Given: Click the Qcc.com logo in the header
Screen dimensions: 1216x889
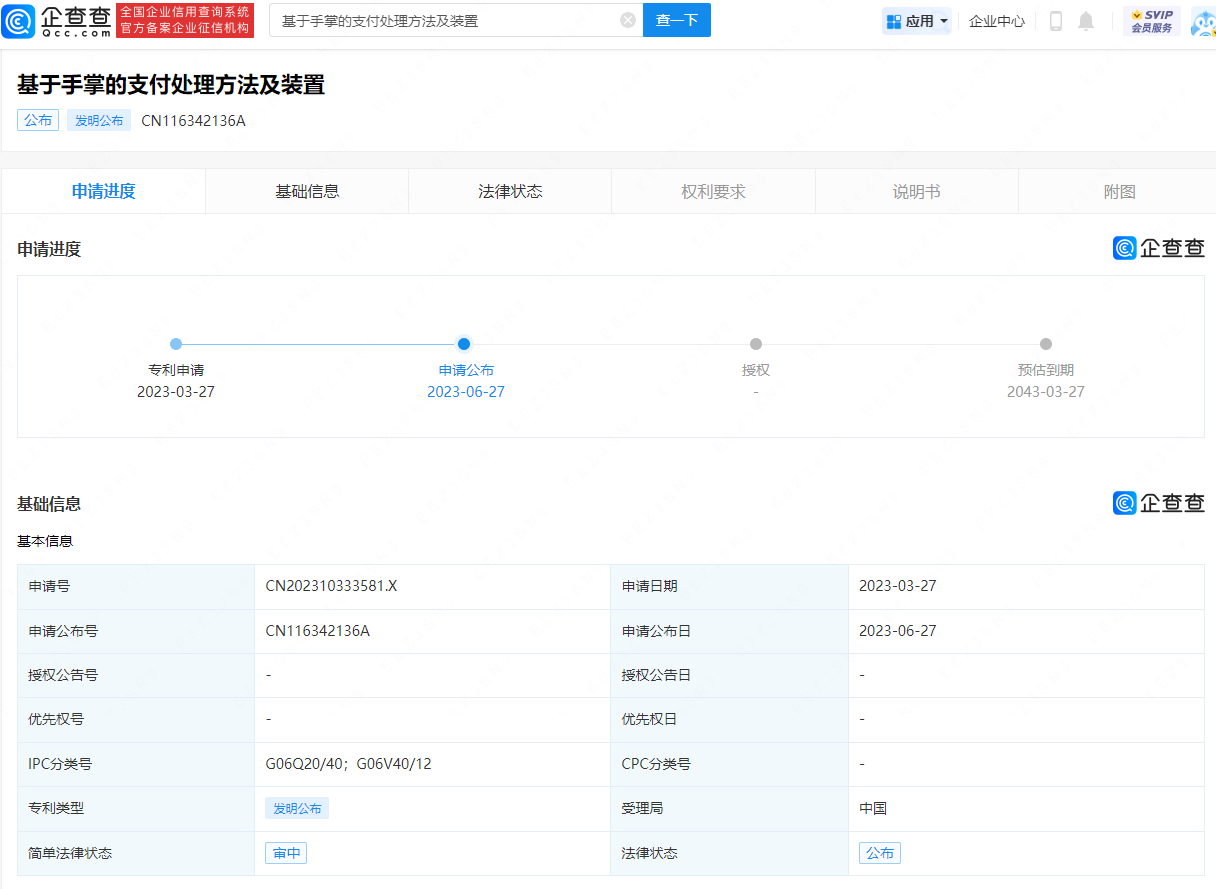Looking at the screenshot, I should pos(57,20).
